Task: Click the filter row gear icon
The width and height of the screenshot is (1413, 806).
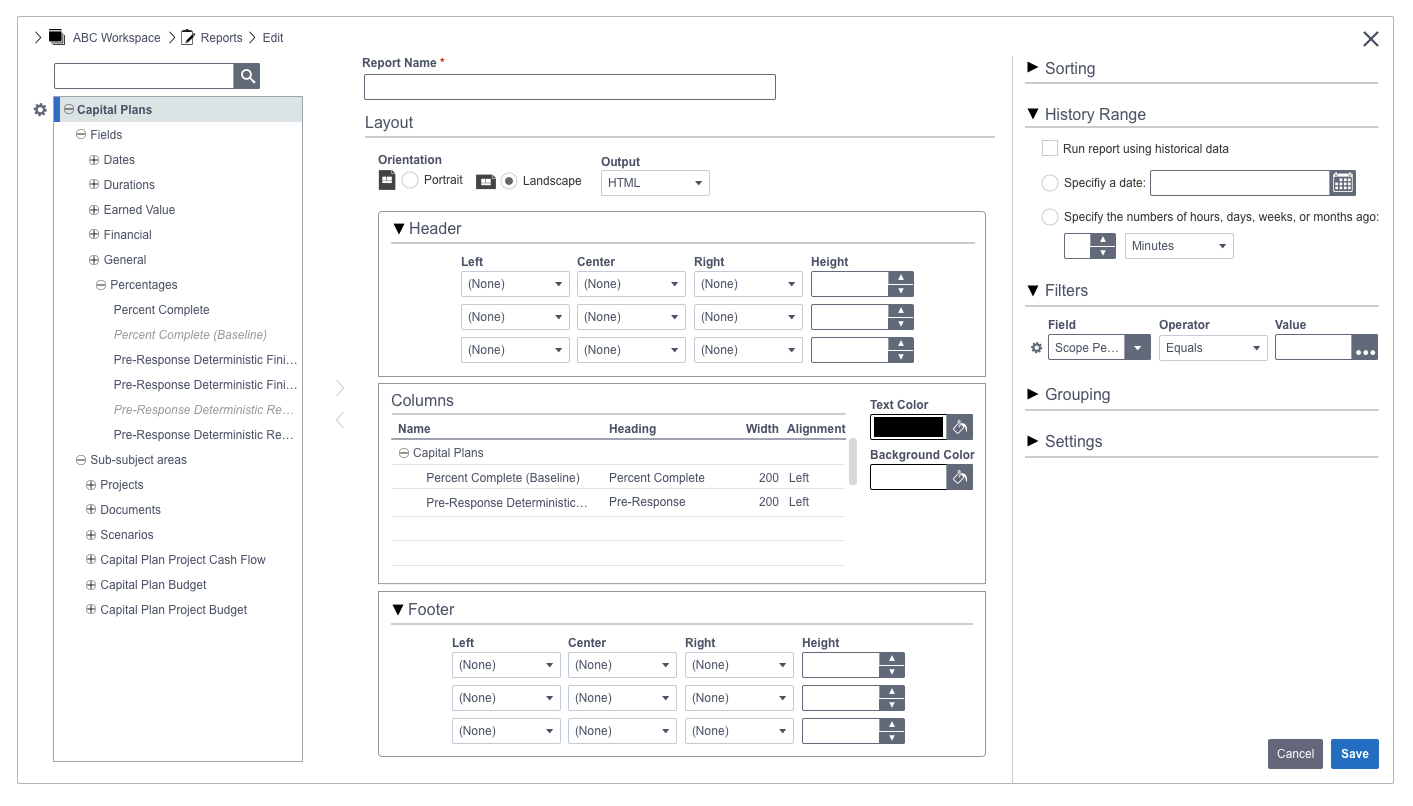Action: coord(1036,348)
